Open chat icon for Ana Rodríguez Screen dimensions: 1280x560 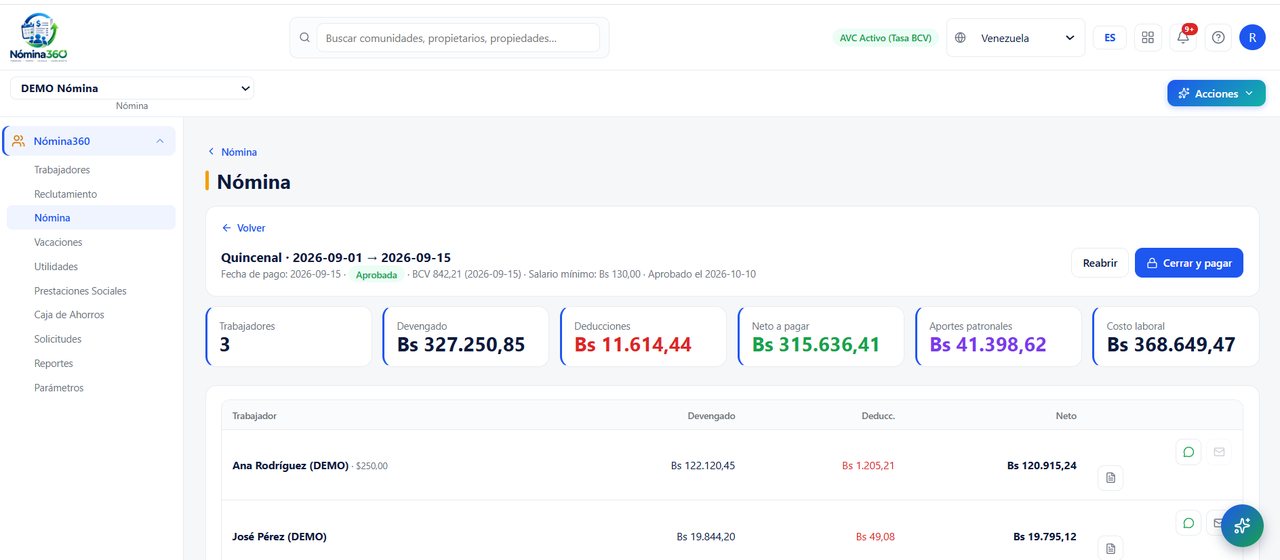(1189, 452)
